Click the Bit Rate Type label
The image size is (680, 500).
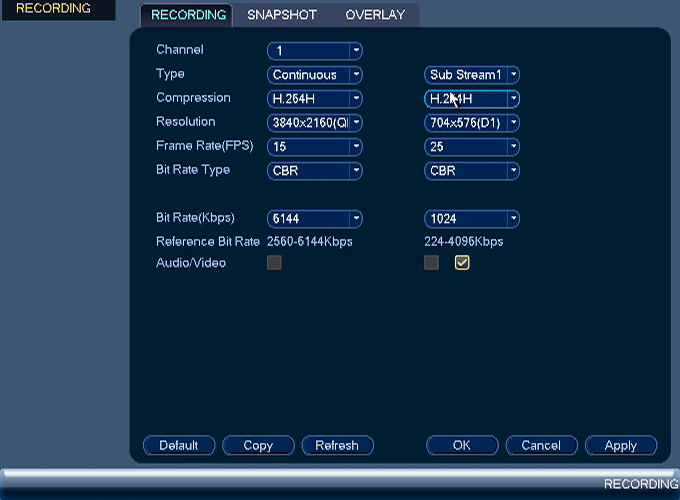coord(193,170)
